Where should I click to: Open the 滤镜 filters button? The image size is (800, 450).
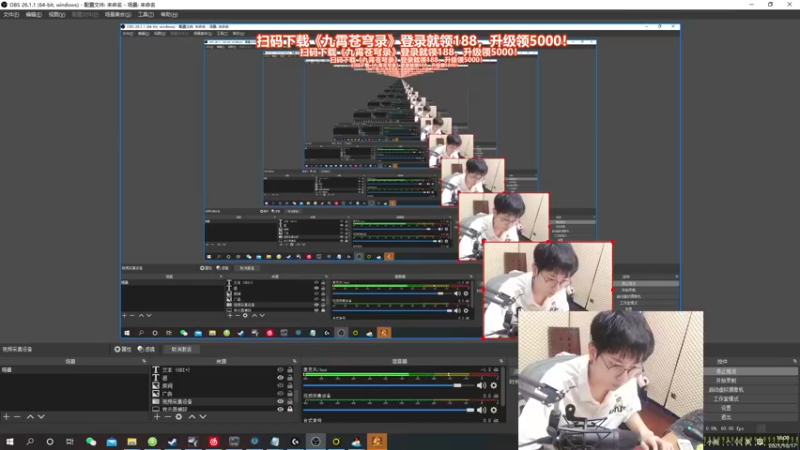(146, 349)
